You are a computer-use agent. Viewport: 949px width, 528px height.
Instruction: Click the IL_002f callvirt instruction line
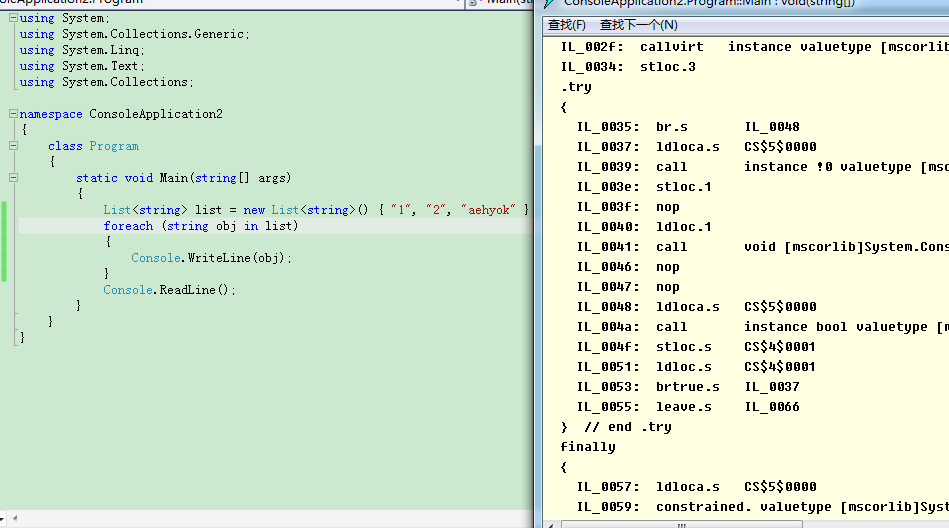(755, 47)
